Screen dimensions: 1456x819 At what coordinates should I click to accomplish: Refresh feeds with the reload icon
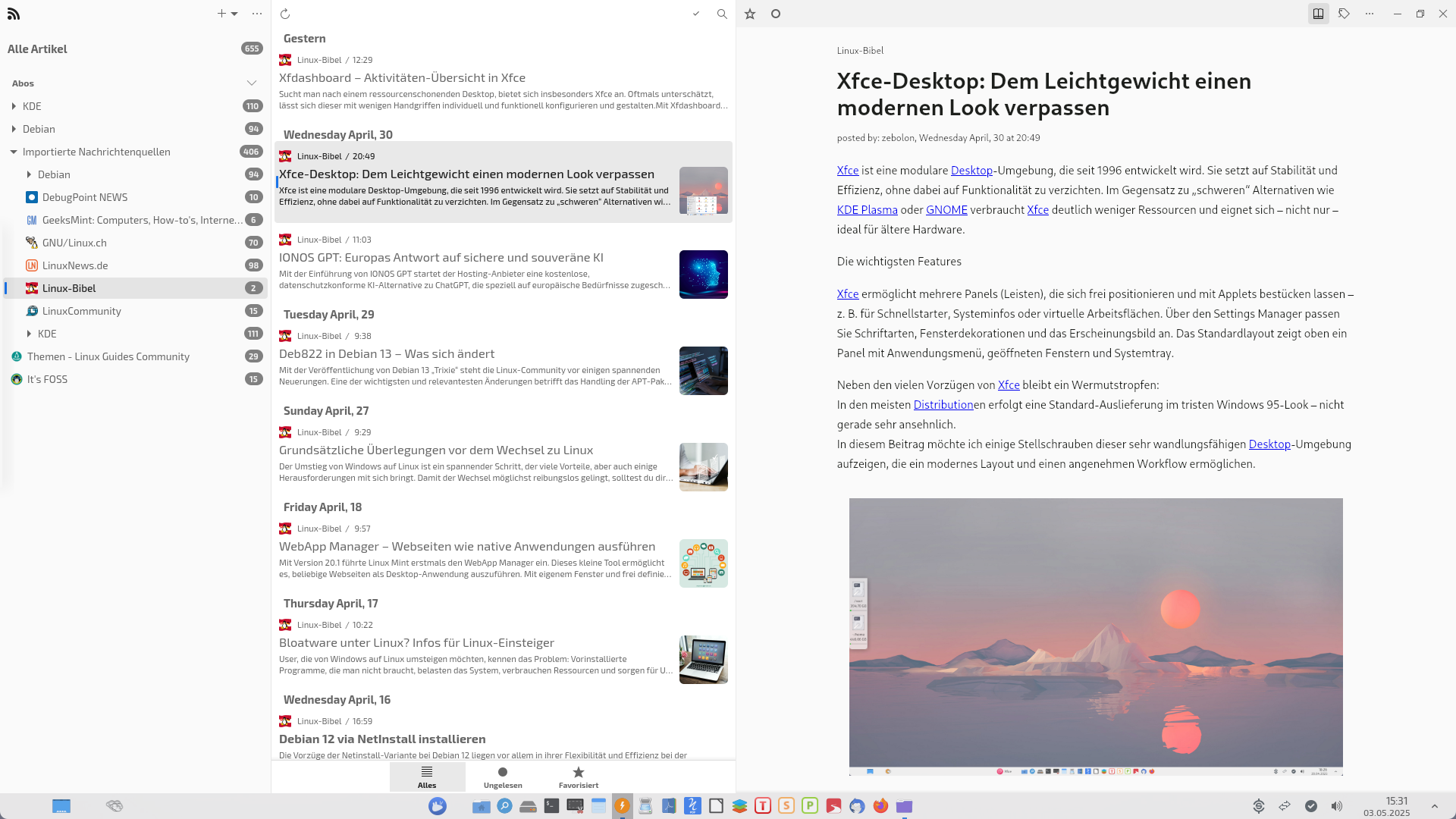point(285,14)
